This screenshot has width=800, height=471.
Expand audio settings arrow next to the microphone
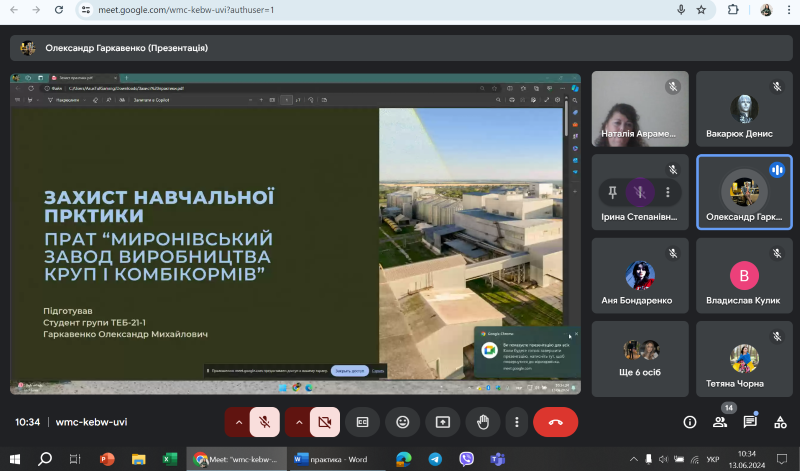238,422
